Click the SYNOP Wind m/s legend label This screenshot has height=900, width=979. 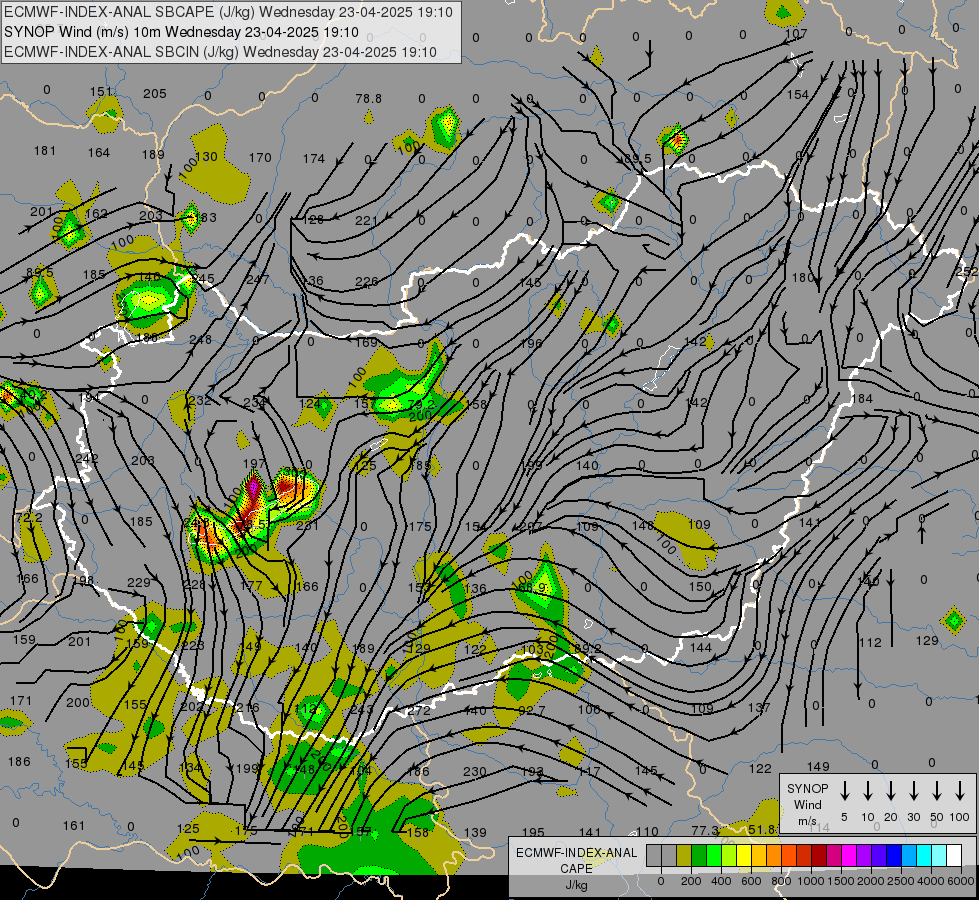807,804
